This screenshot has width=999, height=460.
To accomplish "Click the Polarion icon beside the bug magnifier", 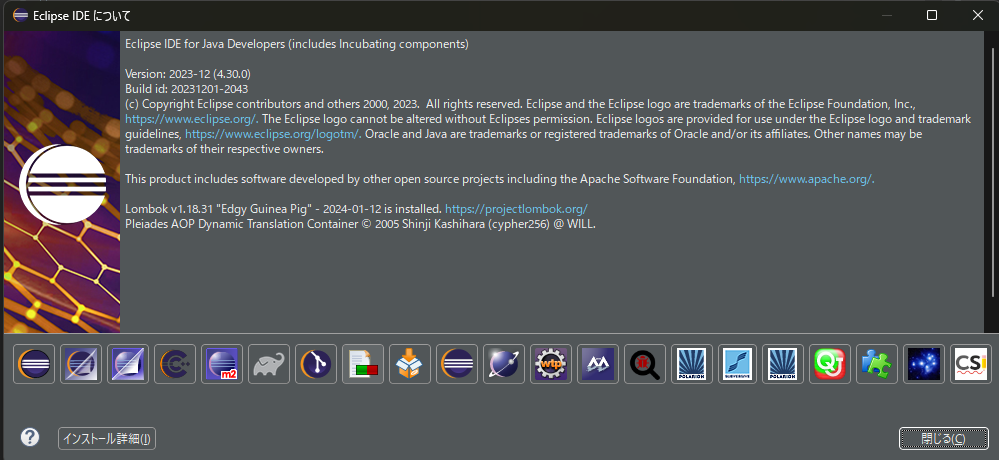I will (x=692, y=364).
